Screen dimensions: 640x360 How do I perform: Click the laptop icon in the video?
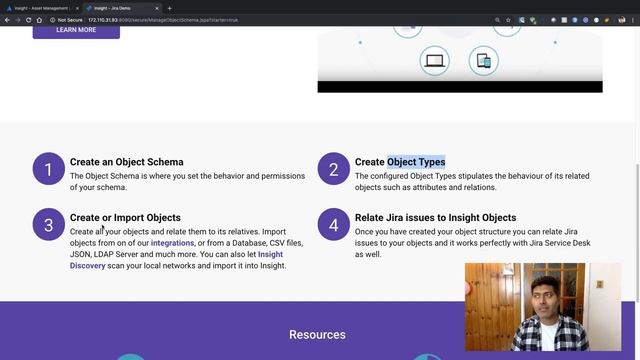coord(434,61)
